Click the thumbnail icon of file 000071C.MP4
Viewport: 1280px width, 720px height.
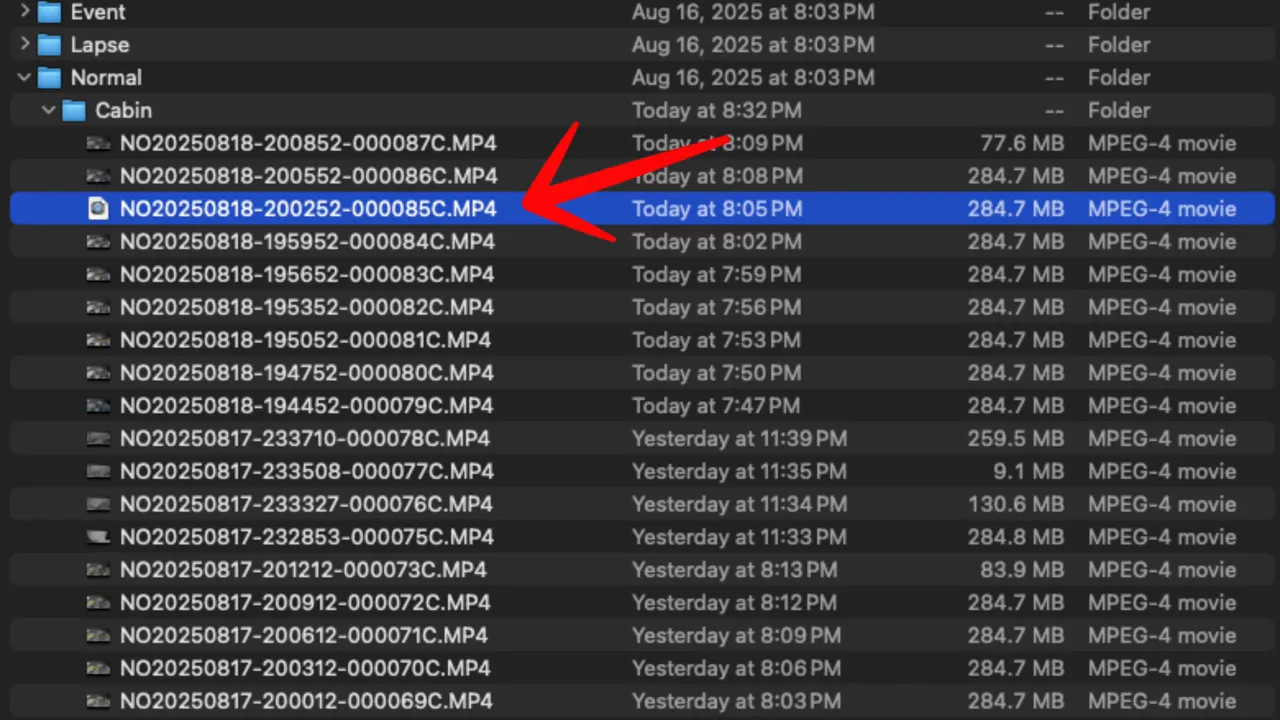coord(98,635)
